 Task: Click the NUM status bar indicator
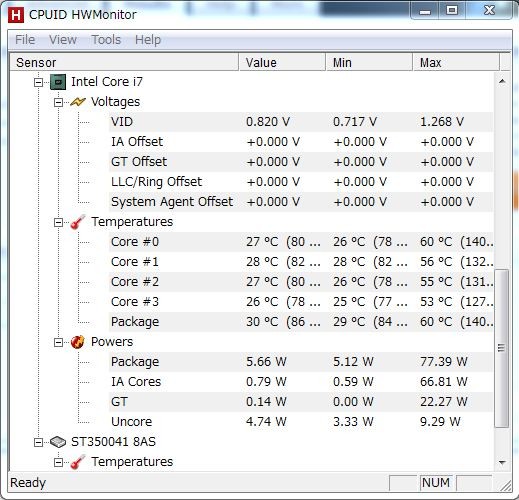[436, 483]
